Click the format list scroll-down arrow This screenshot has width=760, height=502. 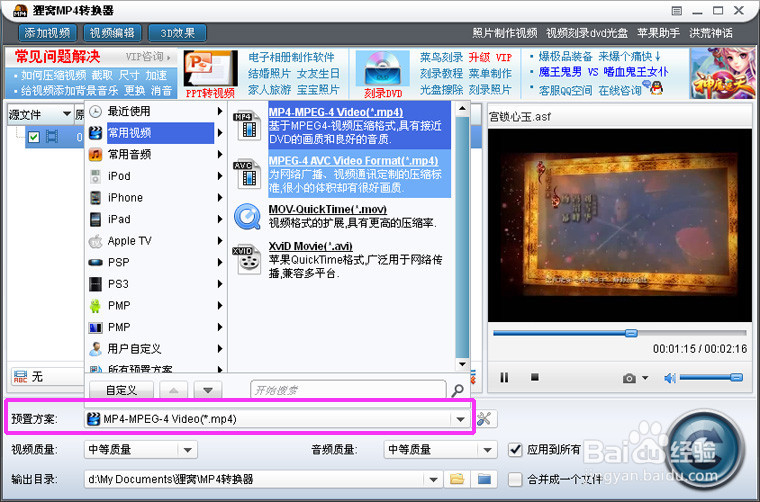click(x=462, y=364)
